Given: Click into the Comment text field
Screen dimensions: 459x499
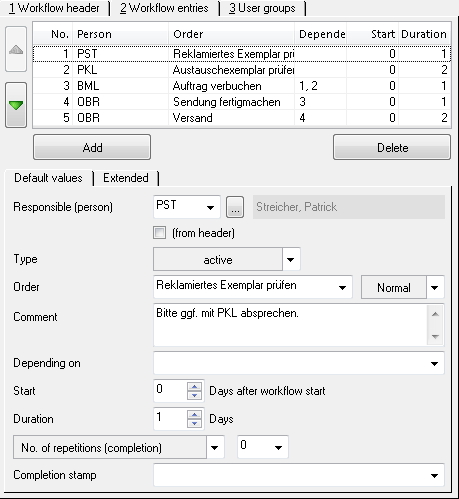Looking at the screenshot, I should (291, 325).
